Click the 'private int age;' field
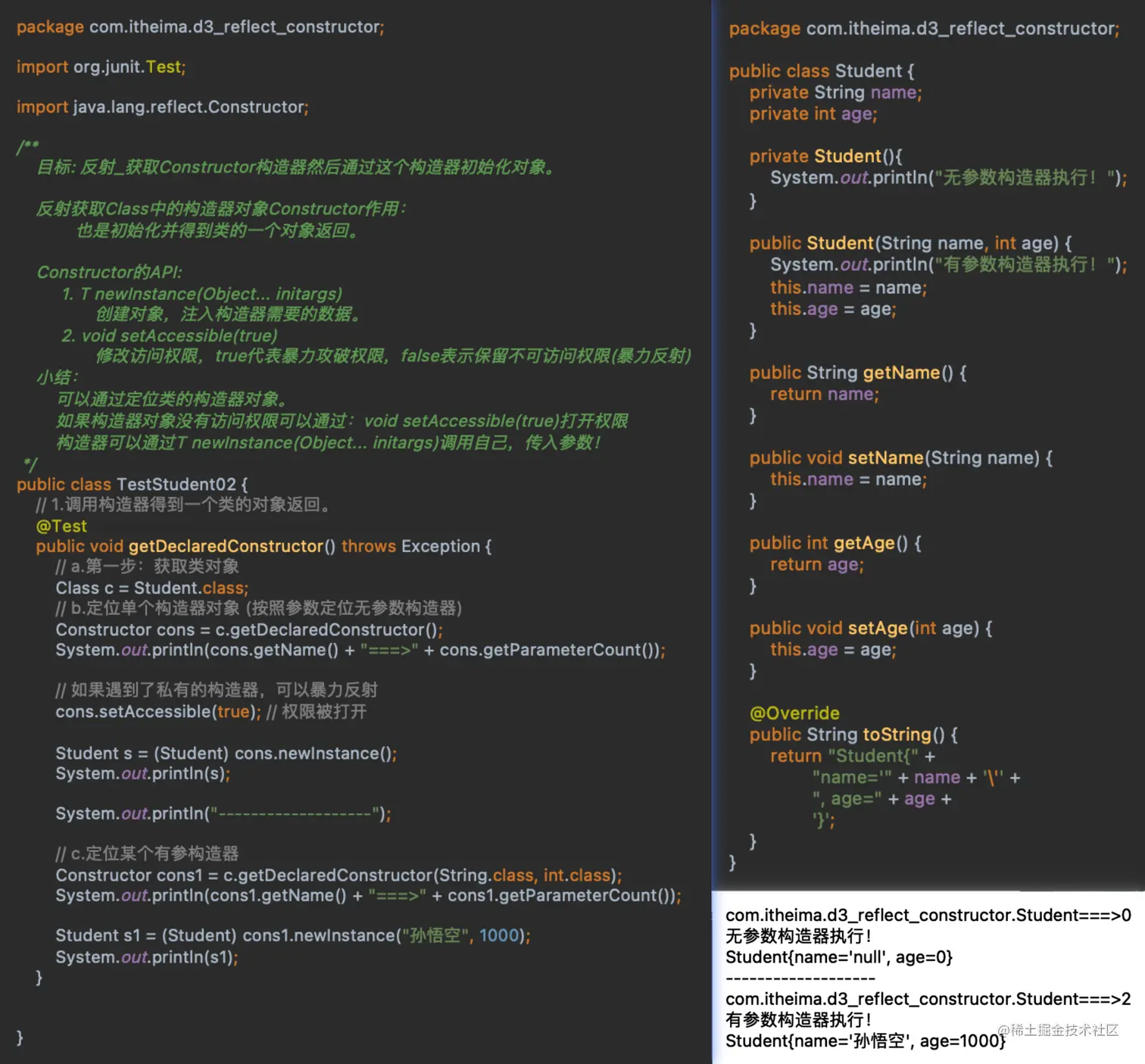Viewport: 1145px width, 1064px height. click(x=813, y=114)
